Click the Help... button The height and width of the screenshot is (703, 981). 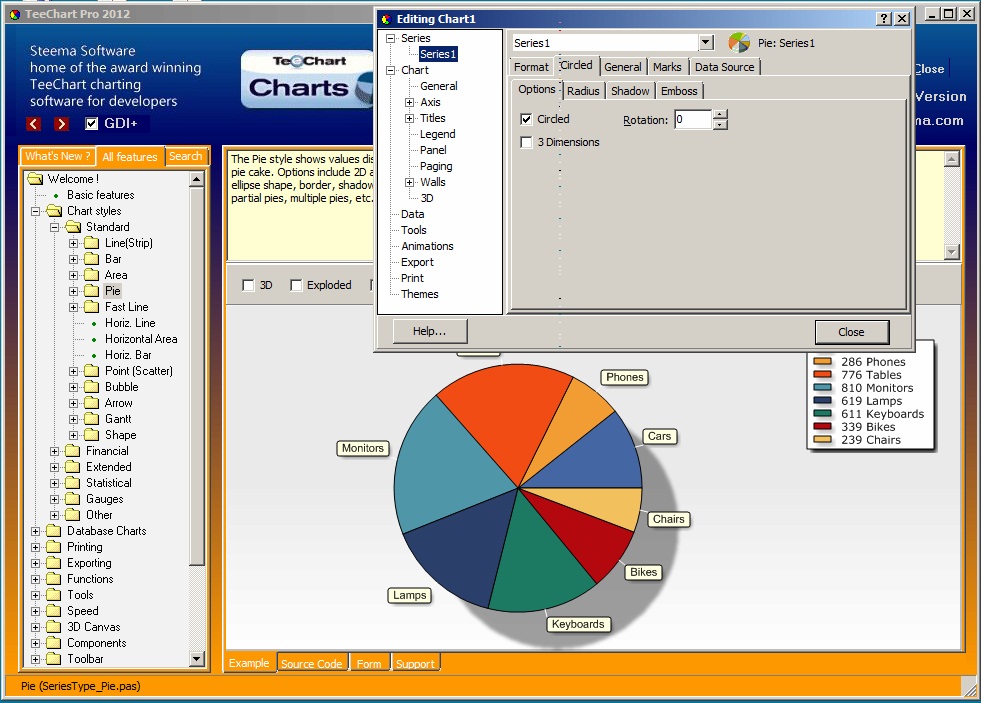(x=430, y=331)
